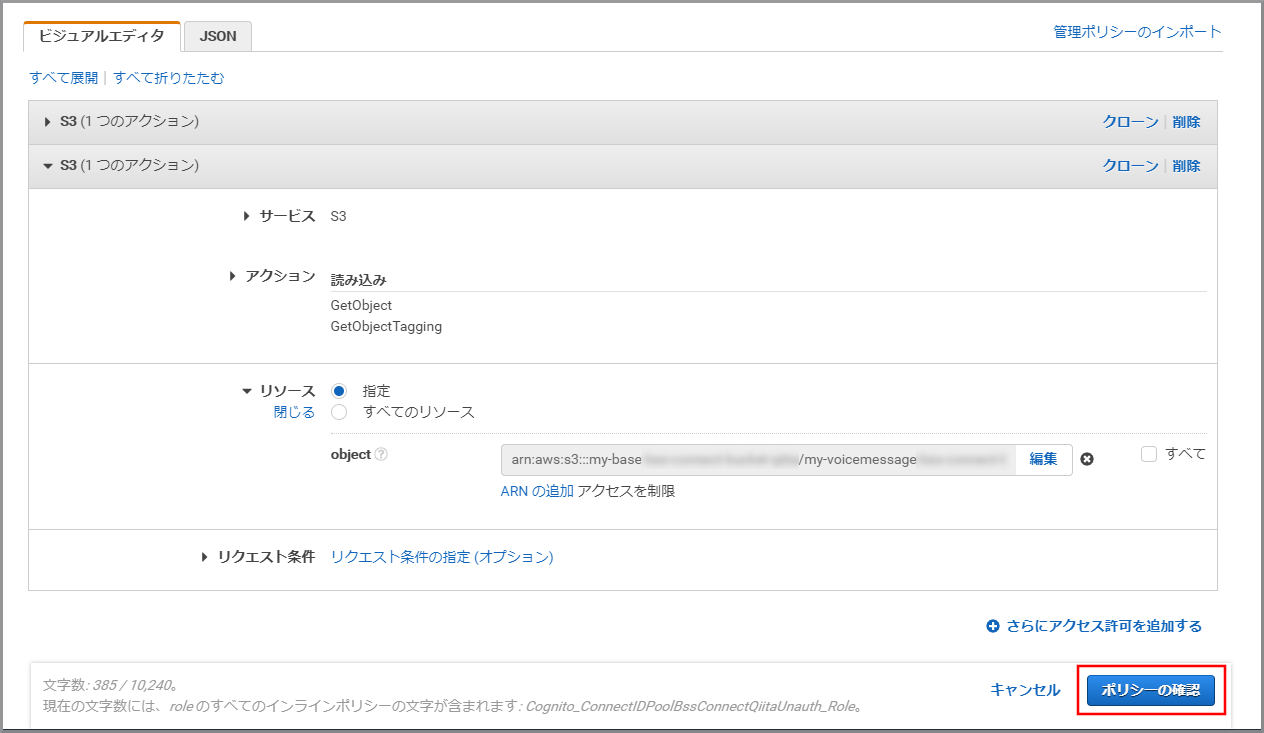Click クローン on the first S3 row
The height and width of the screenshot is (733, 1264).
pos(1130,122)
